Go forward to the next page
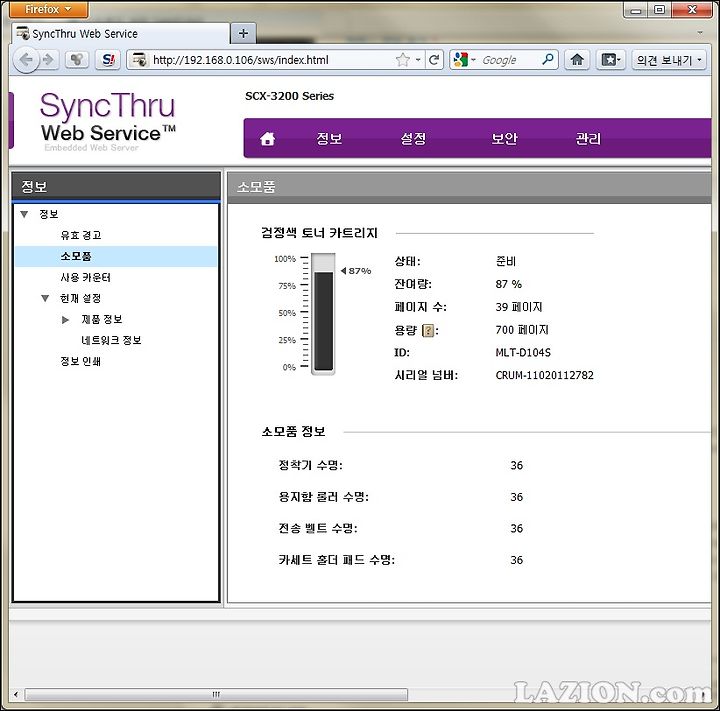720x711 pixels. tap(48, 60)
